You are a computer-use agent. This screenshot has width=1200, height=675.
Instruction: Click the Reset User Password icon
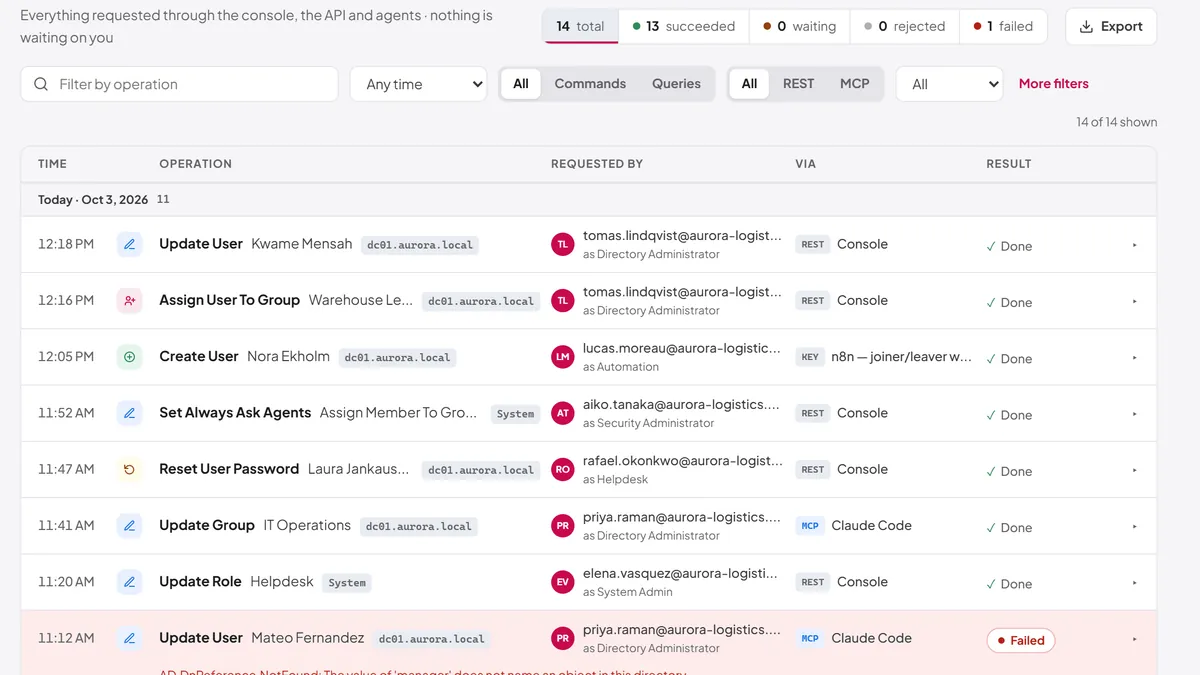tap(129, 469)
